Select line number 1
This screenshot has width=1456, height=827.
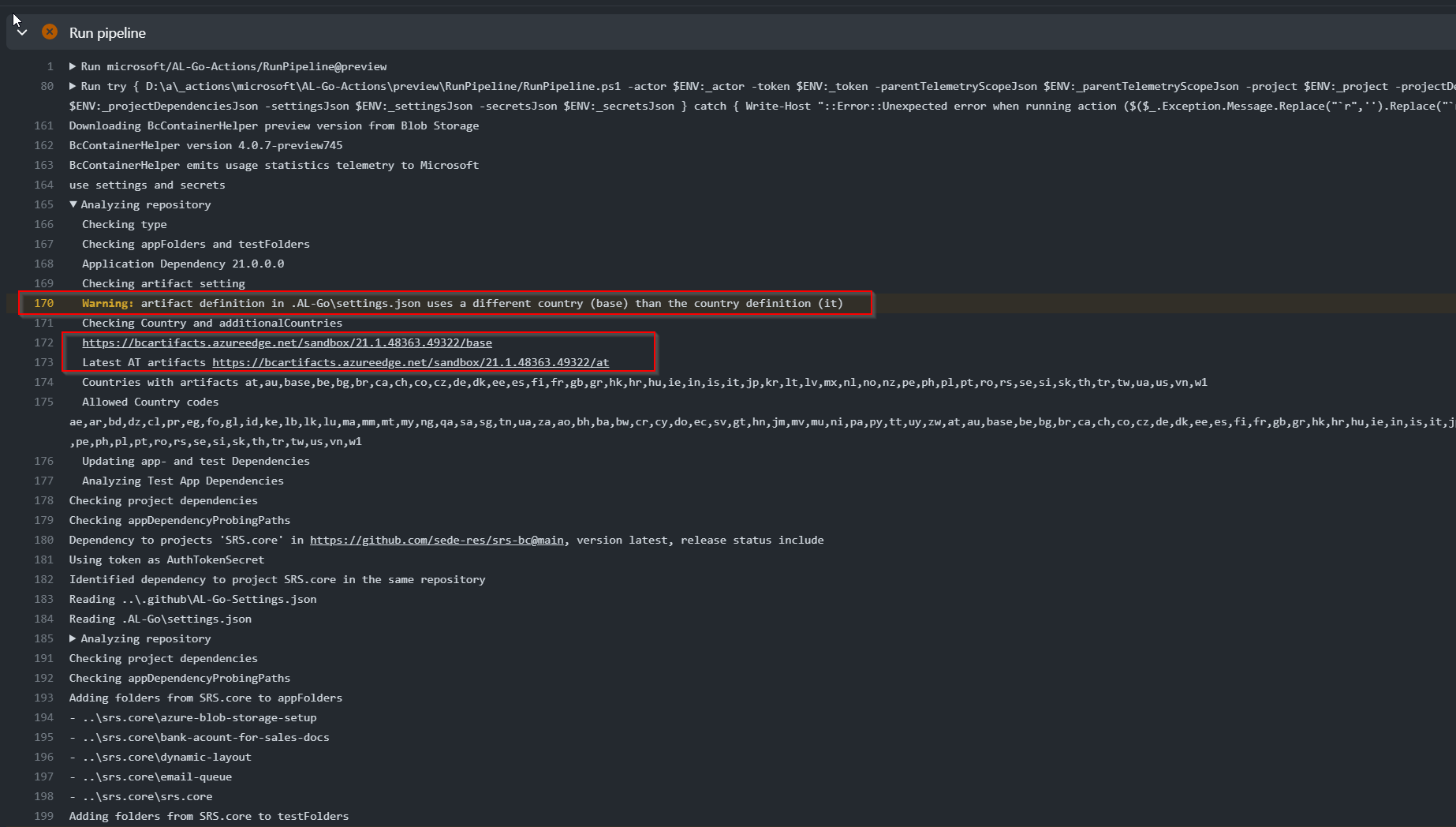point(50,66)
